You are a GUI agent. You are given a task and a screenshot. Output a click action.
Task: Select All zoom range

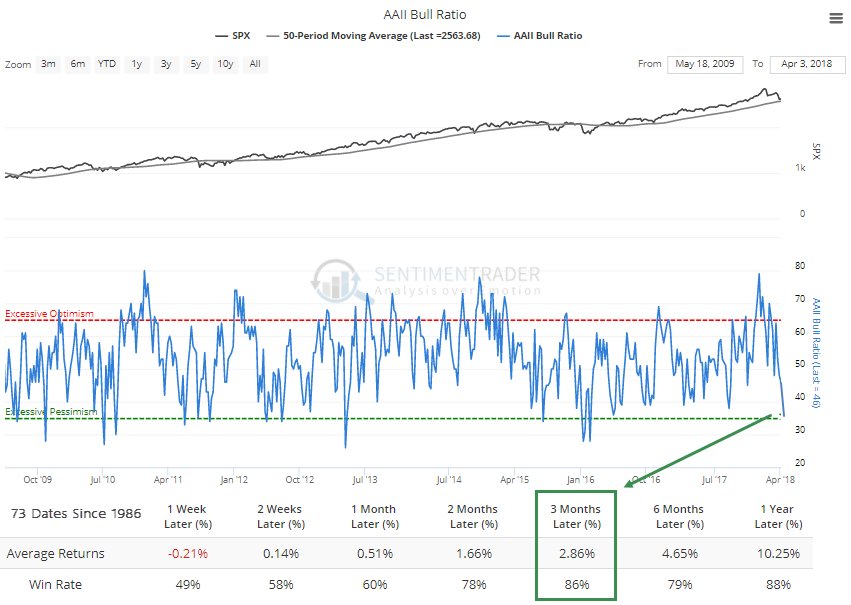(x=255, y=64)
